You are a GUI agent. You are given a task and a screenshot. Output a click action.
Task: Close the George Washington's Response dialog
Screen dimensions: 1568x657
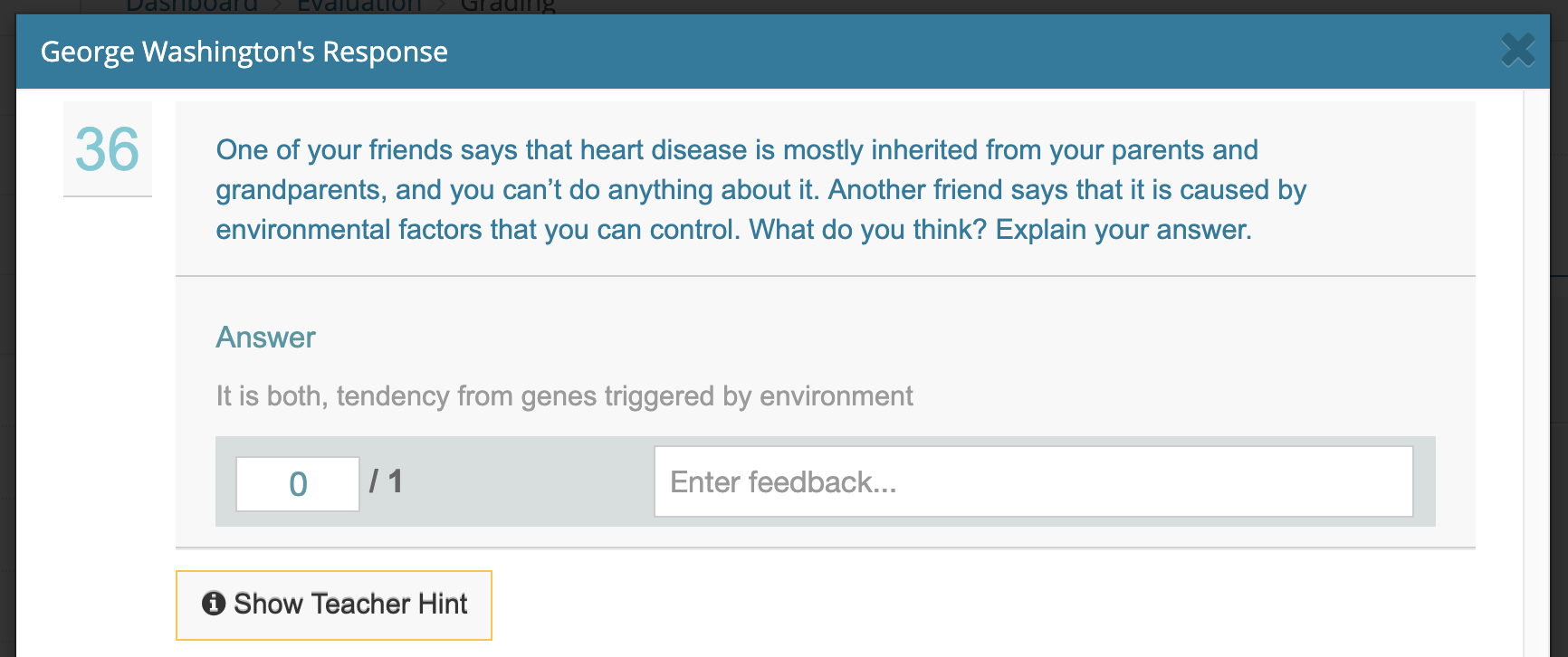click(x=1517, y=51)
